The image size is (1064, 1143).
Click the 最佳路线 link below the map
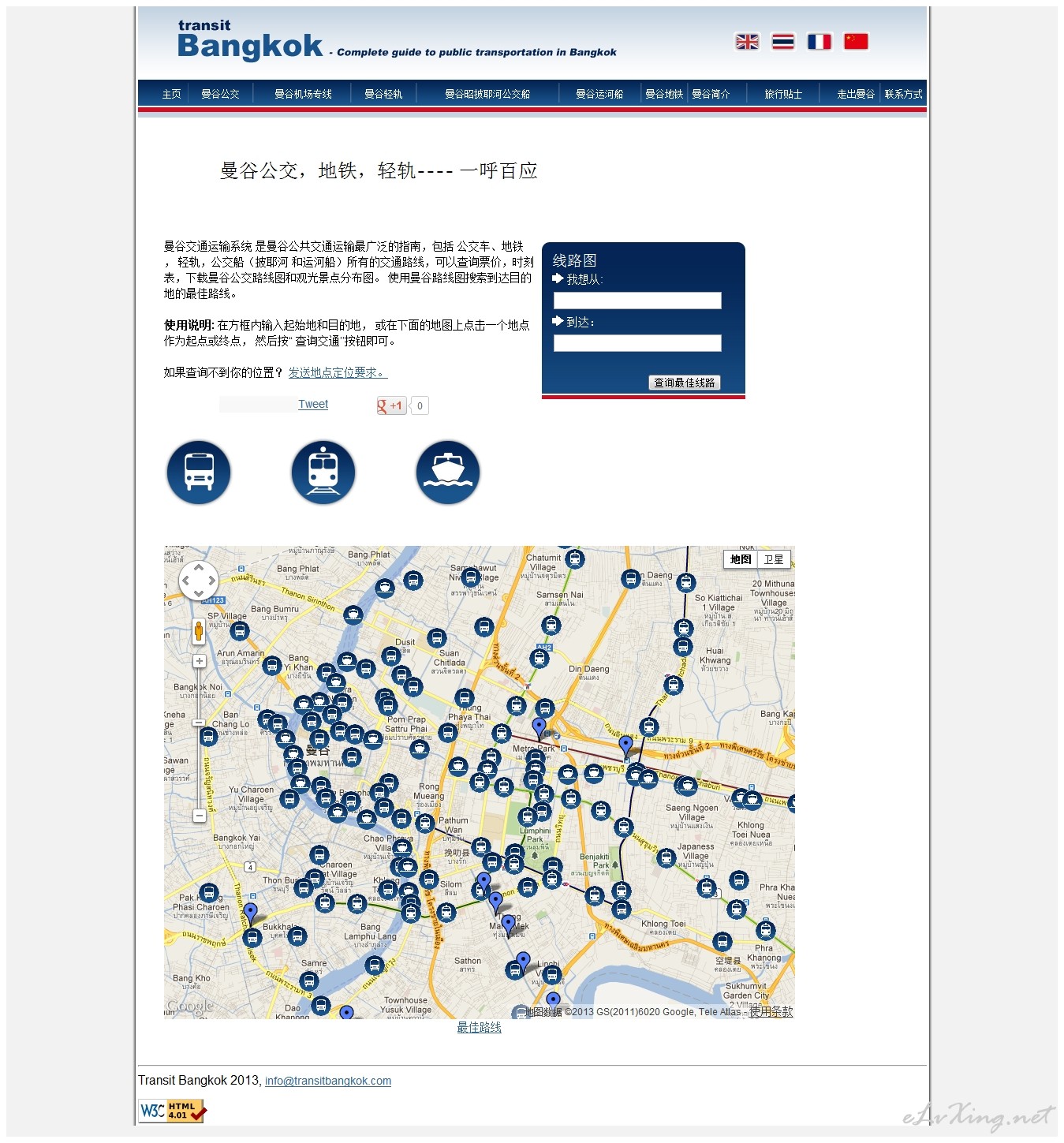(480, 1027)
